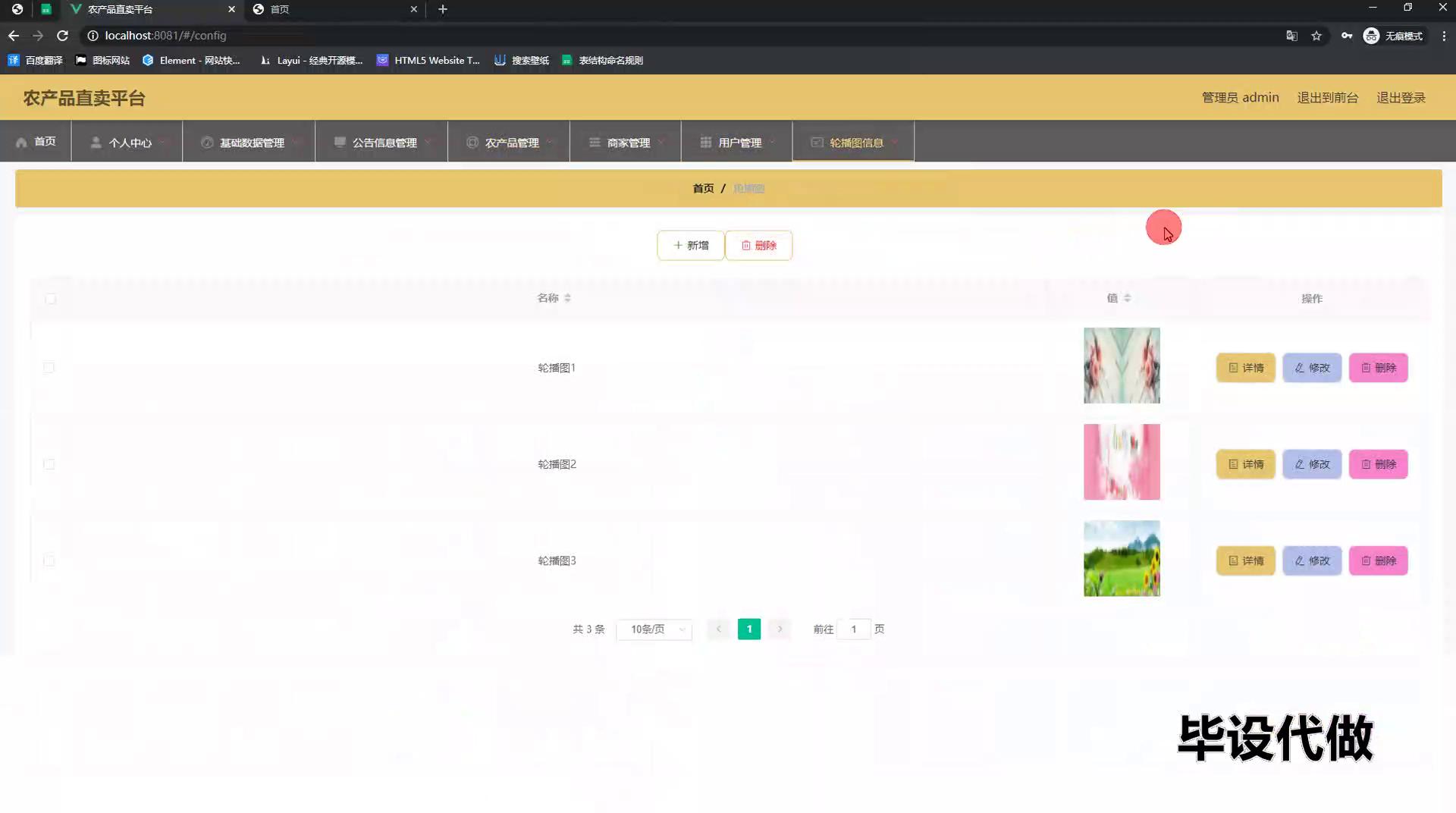The height and width of the screenshot is (813, 1456).
Task: Expand the 基础数据管理 menu
Action: pos(251,143)
